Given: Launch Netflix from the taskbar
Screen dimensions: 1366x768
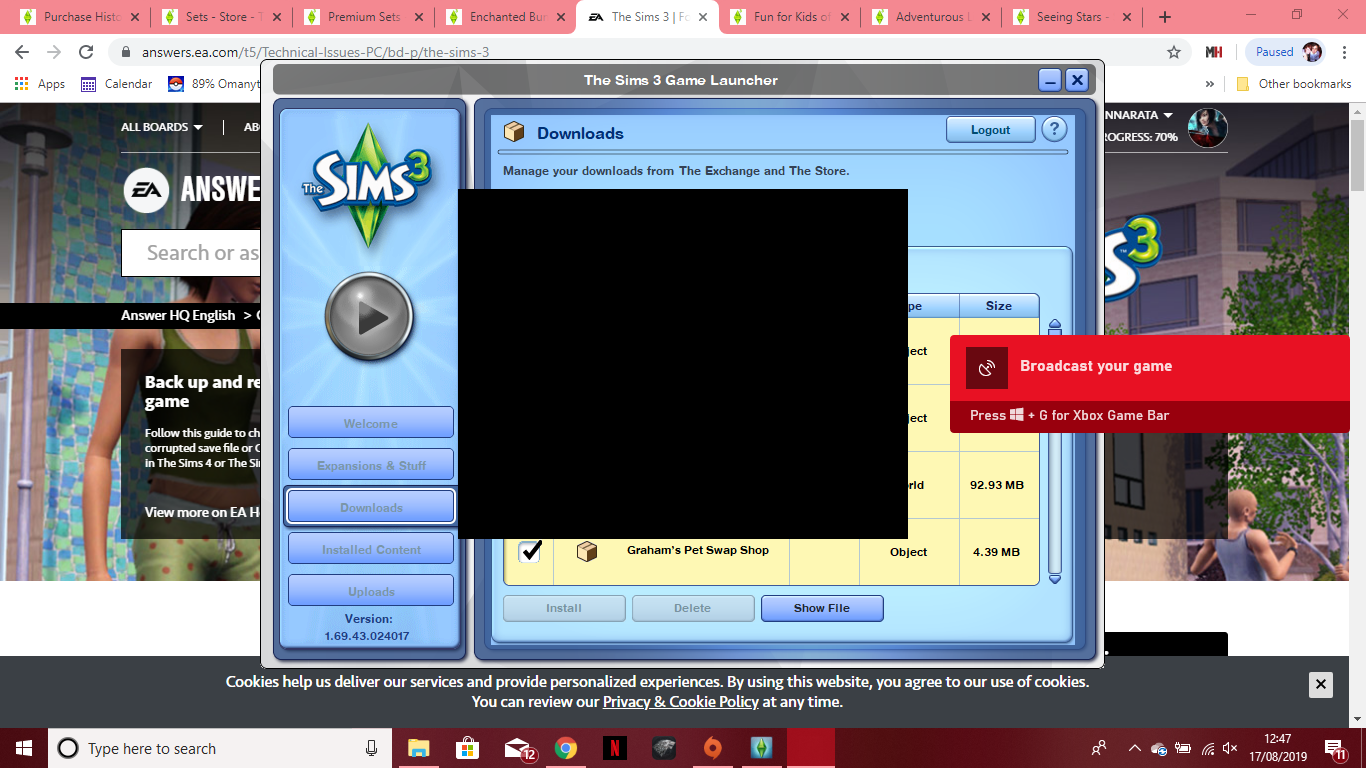Looking at the screenshot, I should [614, 748].
